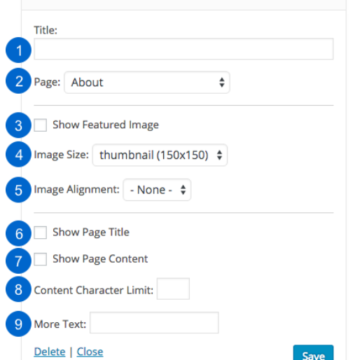Open the Image Alignment None dropdown
This screenshot has width=360, height=360.
pyautogui.click(x=157, y=190)
